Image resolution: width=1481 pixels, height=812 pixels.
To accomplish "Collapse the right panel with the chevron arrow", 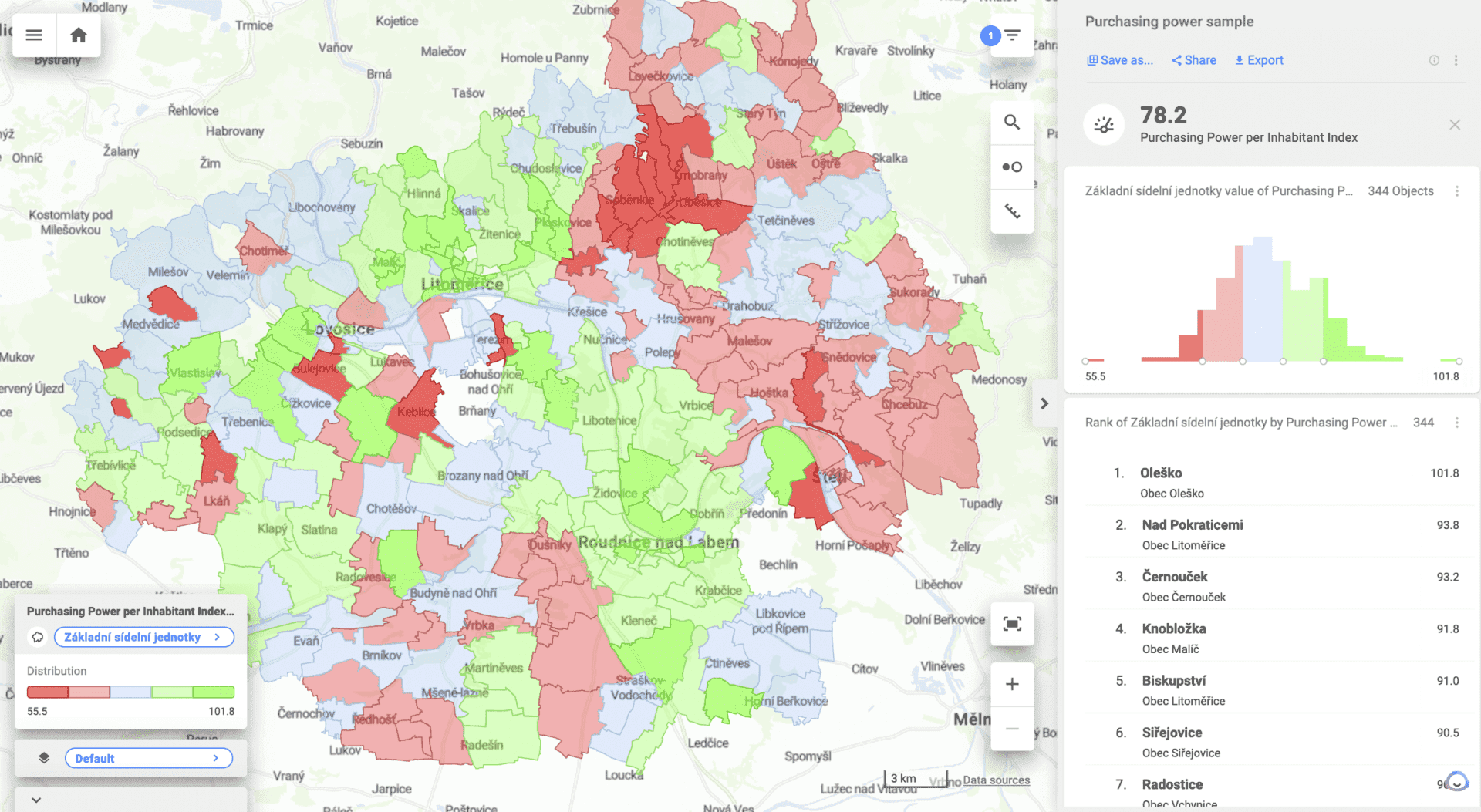I will coord(1044,403).
